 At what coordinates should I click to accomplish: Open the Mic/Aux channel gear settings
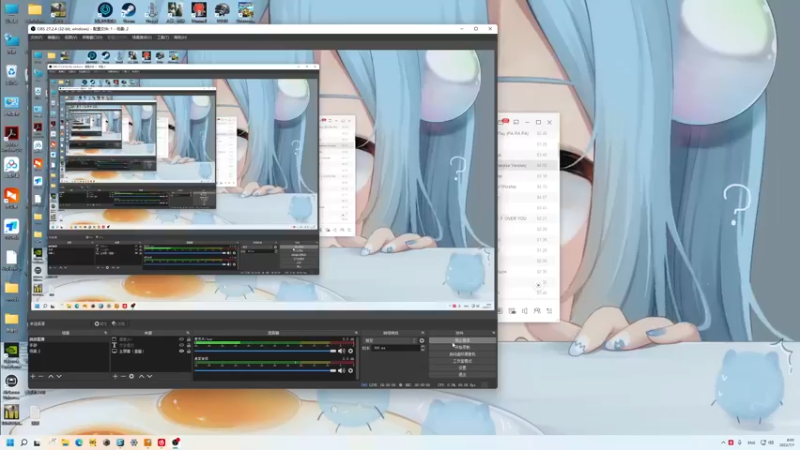tap(351, 351)
